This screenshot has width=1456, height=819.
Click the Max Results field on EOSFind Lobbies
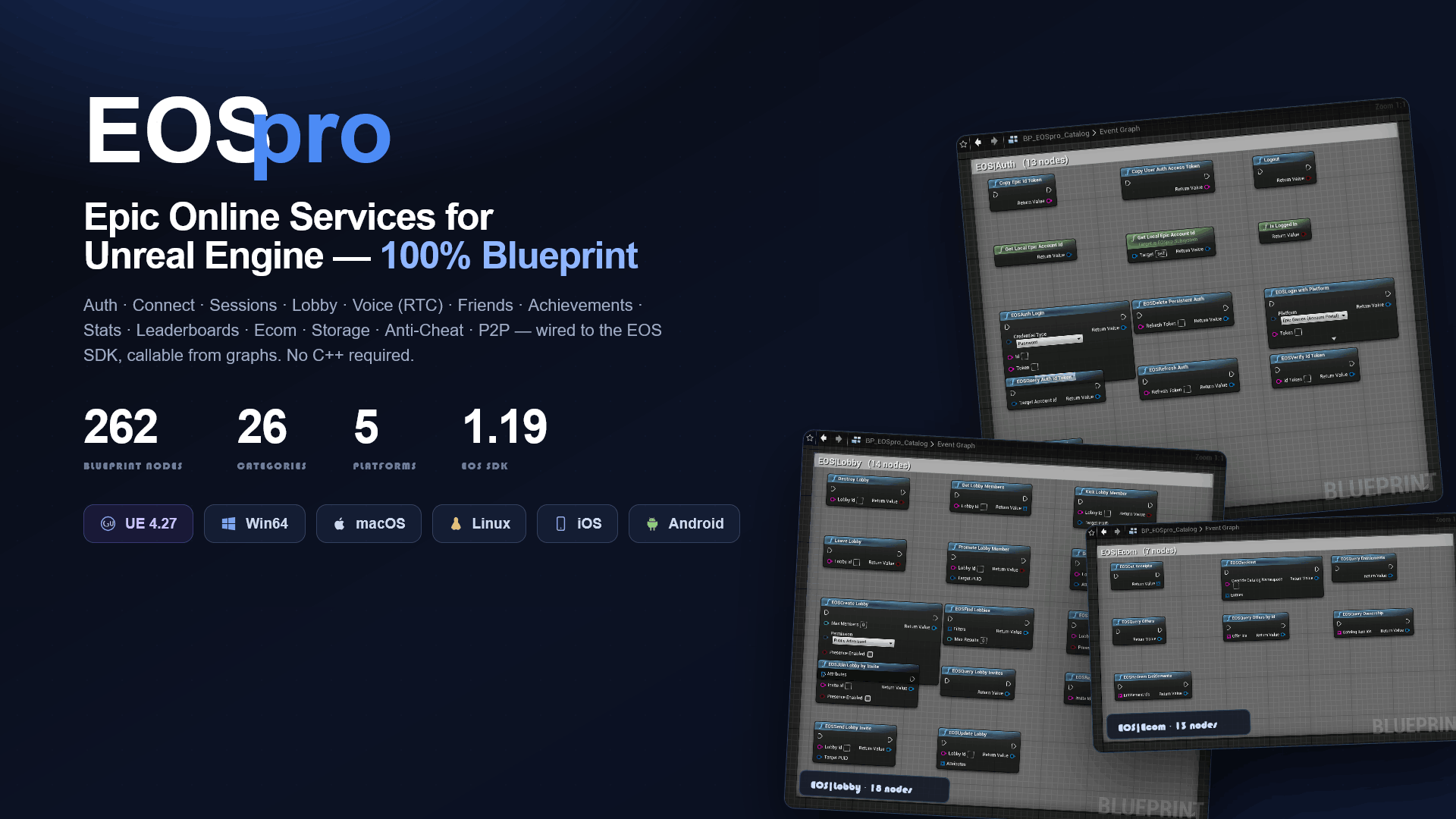coord(984,641)
